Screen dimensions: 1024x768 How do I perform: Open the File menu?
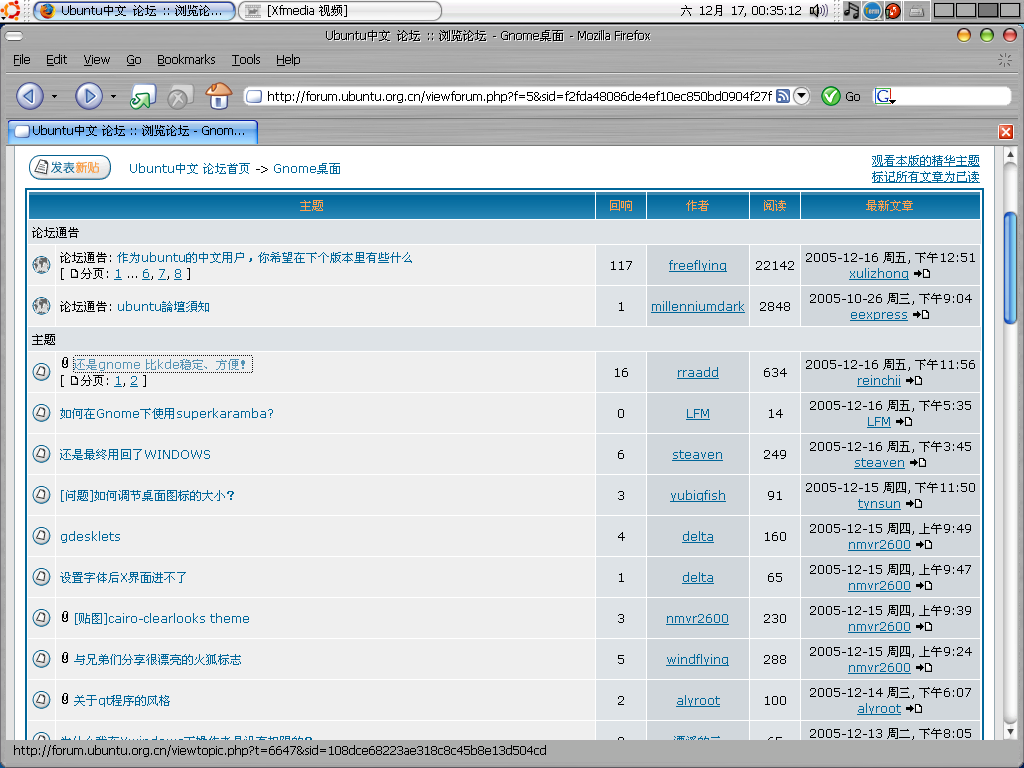pyautogui.click(x=22, y=59)
